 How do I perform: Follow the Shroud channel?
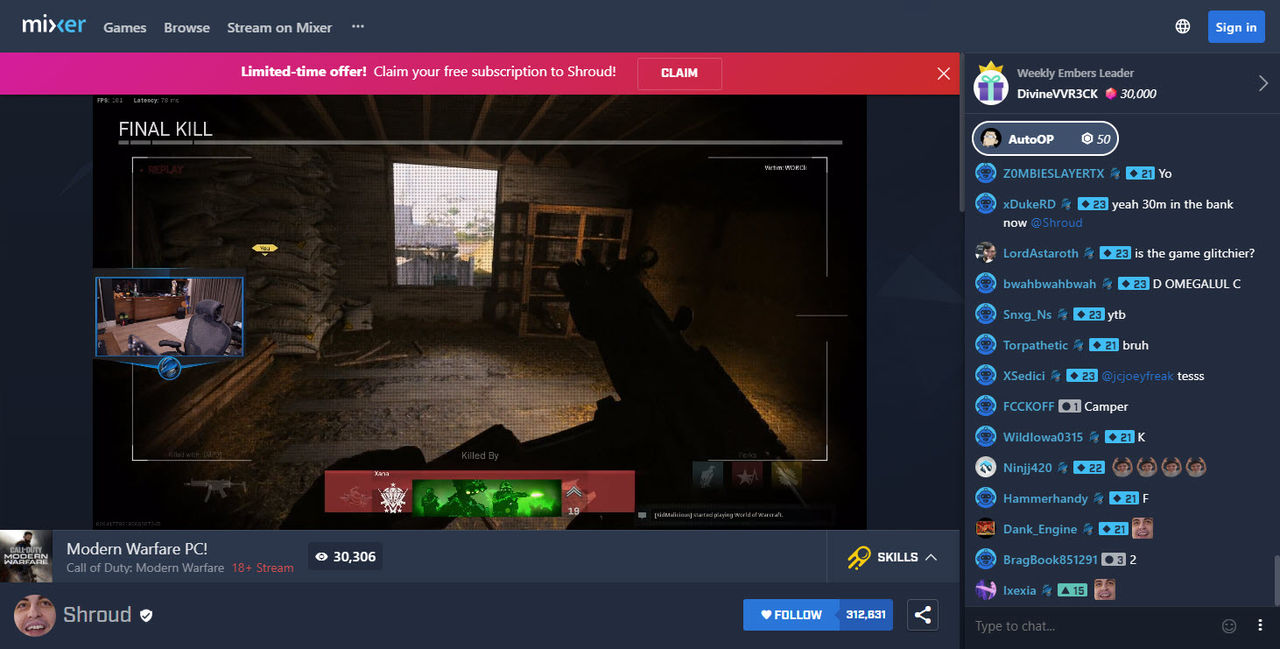pyautogui.click(x=790, y=615)
